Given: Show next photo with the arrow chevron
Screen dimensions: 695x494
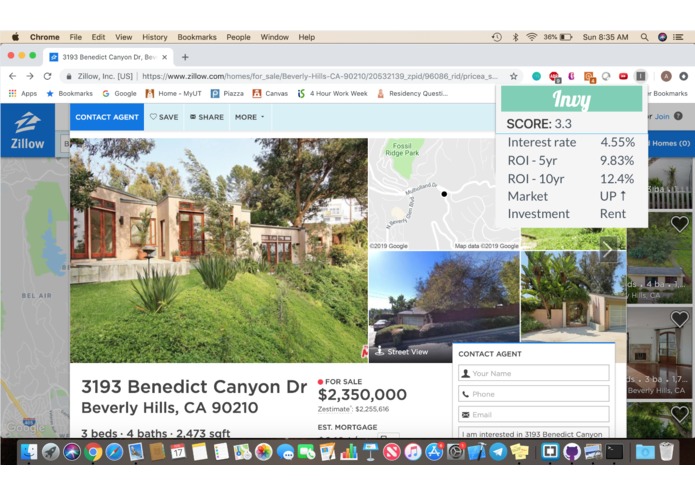Looking at the screenshot, I should point(608,250).
